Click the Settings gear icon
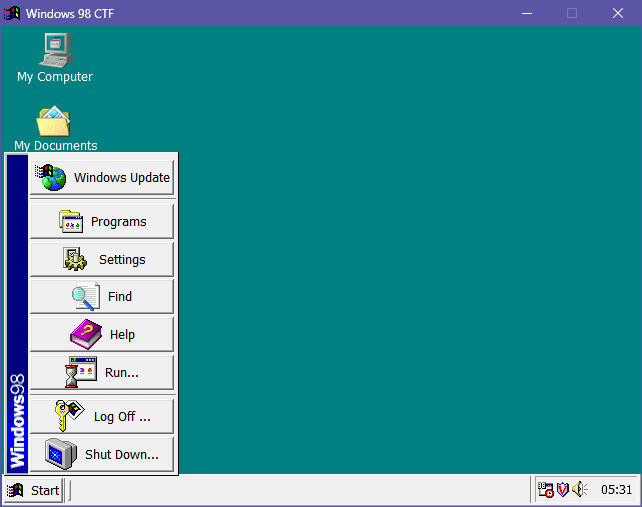The height and width of the screenshot is (507, 642). point(75,259)
